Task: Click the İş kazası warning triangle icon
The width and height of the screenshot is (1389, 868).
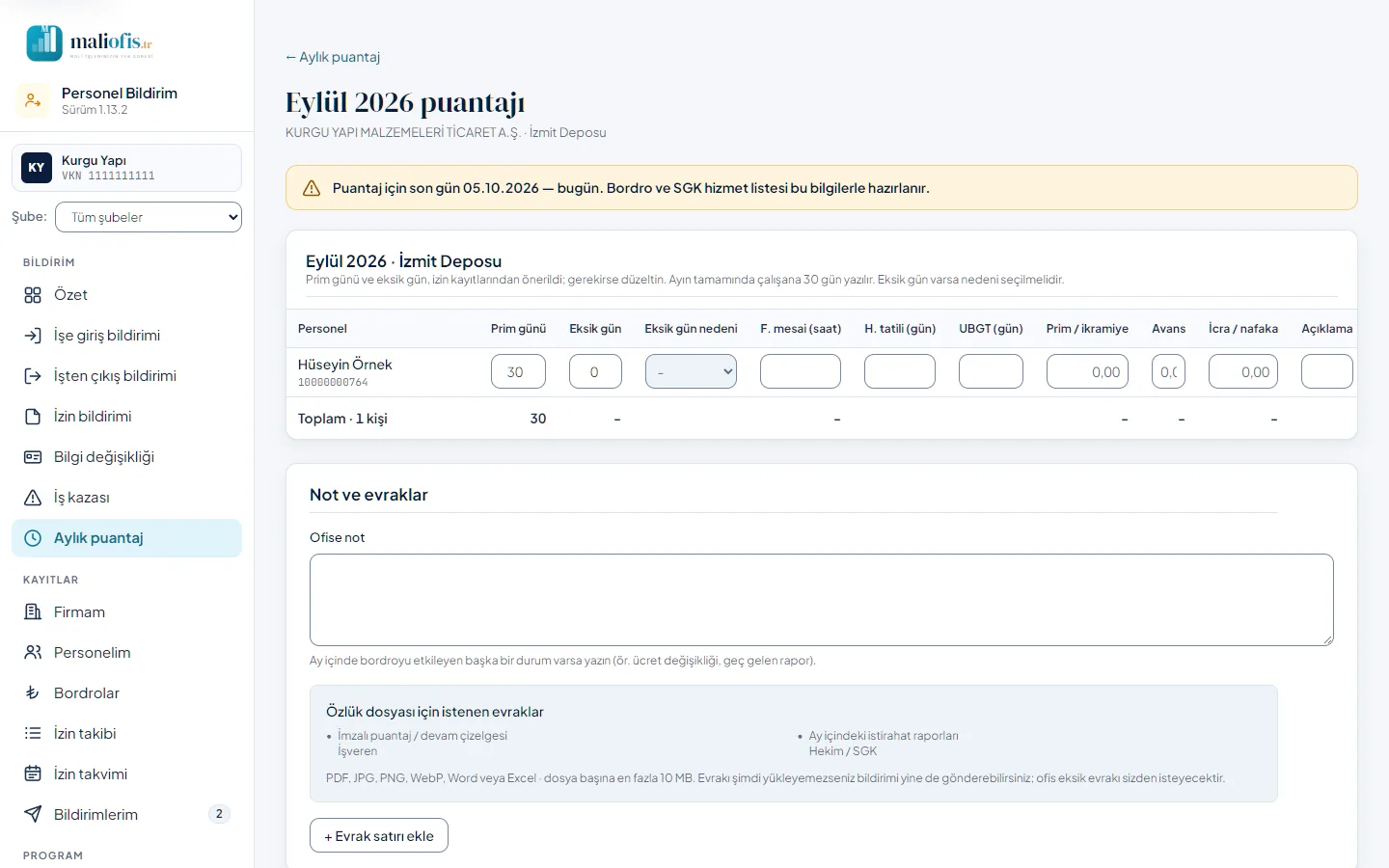Action: (33, 498)
